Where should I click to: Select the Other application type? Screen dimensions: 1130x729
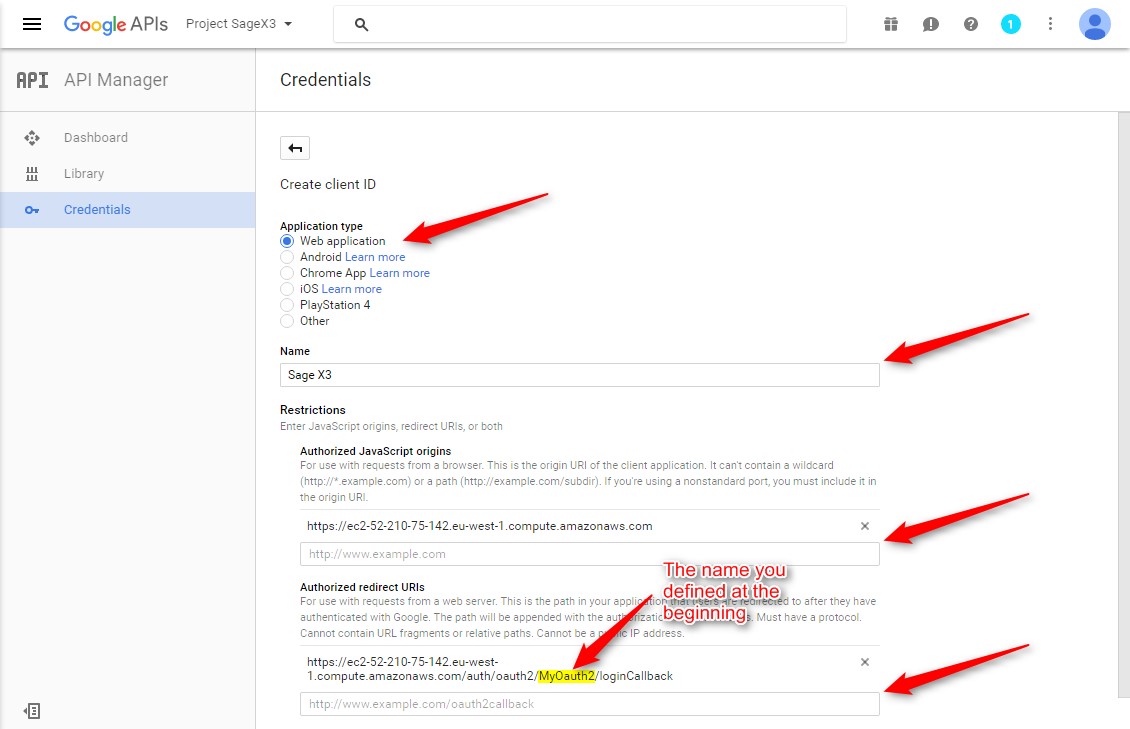click(287, 321)
